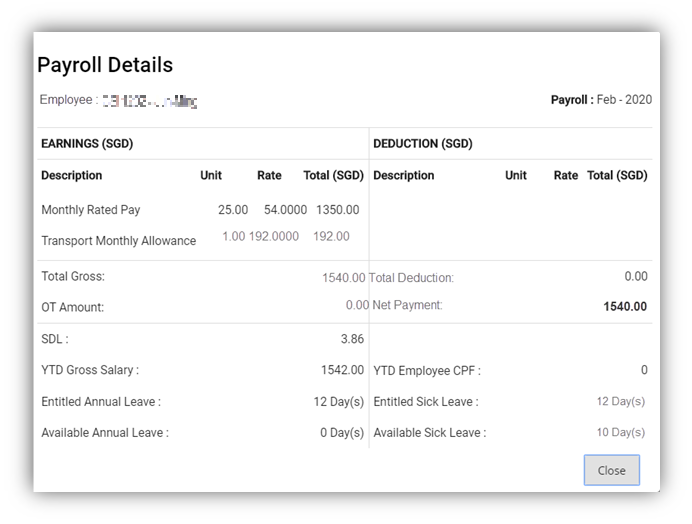Screen dimensions: 692x524
Task: Select the Net Payment amount 1540.00
Action: pos(625,307)
